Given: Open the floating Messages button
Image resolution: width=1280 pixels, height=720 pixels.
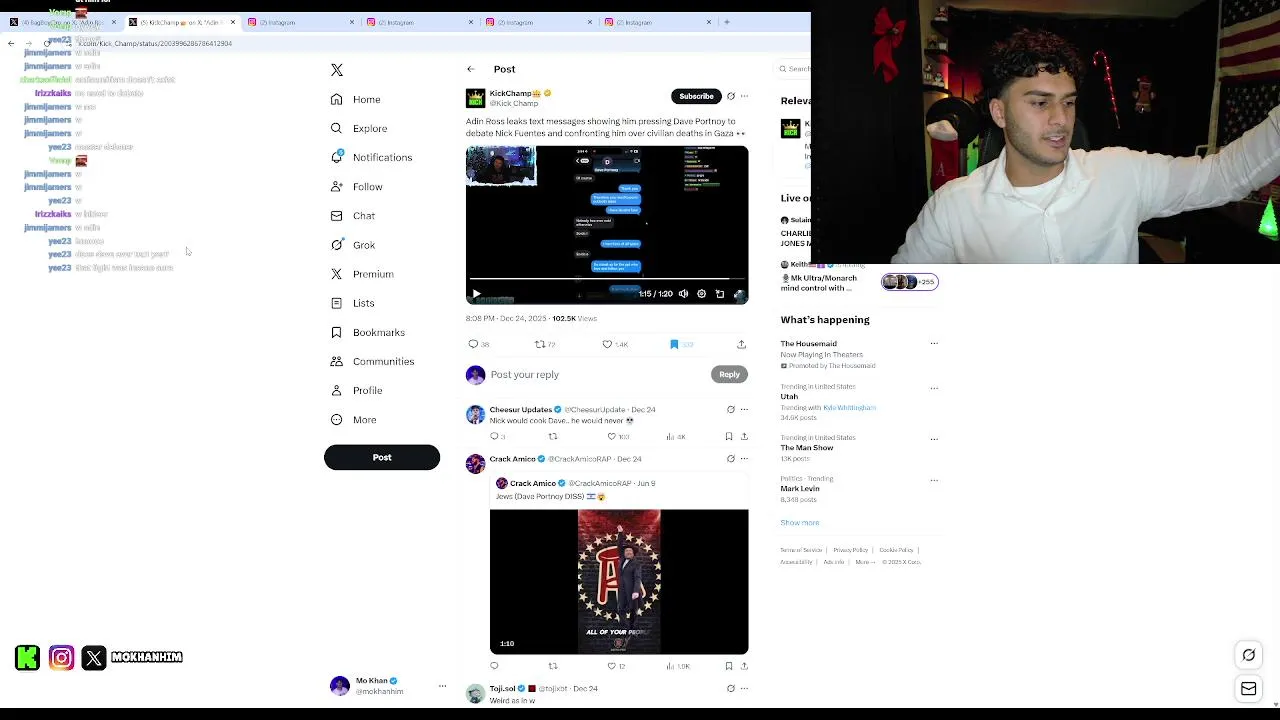Looking at the screenshot, I should (1249, 689).
